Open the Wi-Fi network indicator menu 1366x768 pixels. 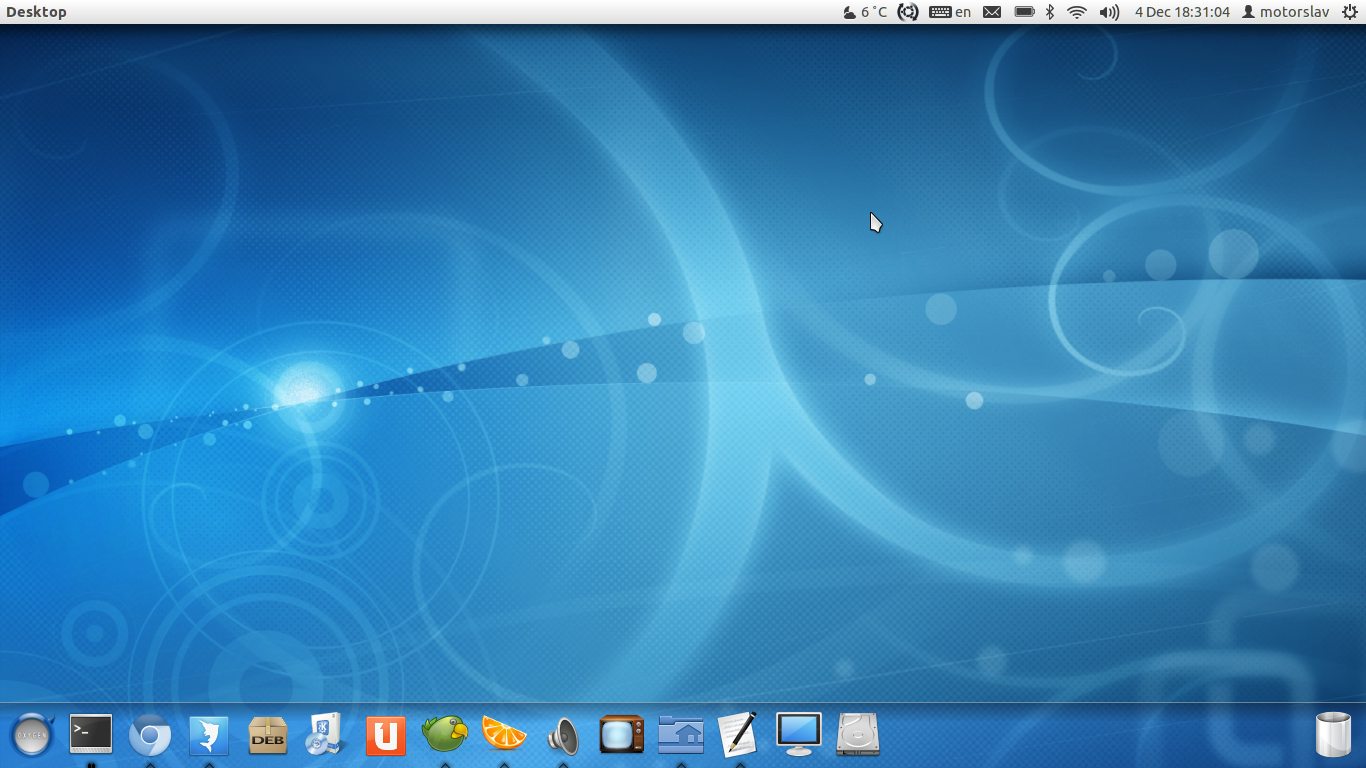tap(1077, 12)
